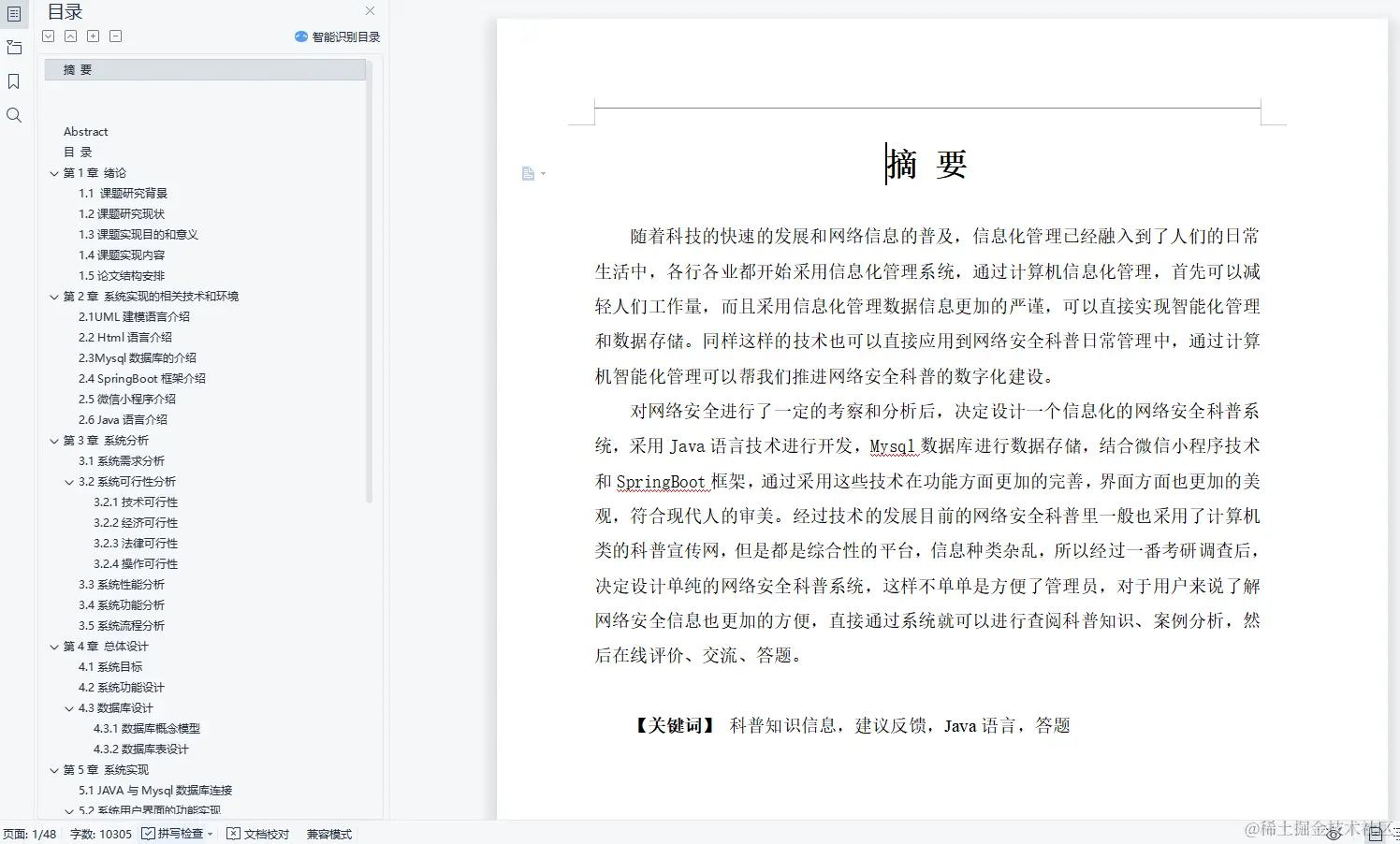This screenshot has width=1400, height=844.
Task: Go to 4.2 系统功能设计
Action: point(122,688)
